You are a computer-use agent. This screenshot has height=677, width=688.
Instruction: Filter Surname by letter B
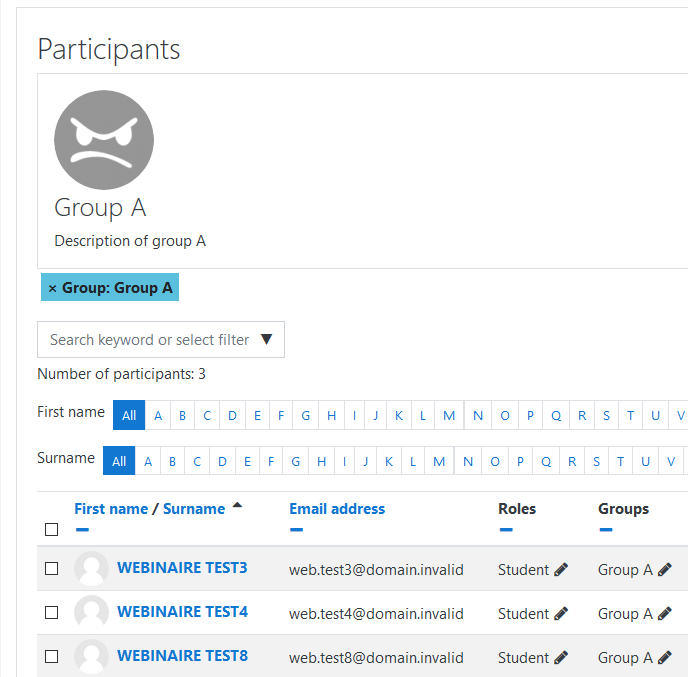pos(172,461)
